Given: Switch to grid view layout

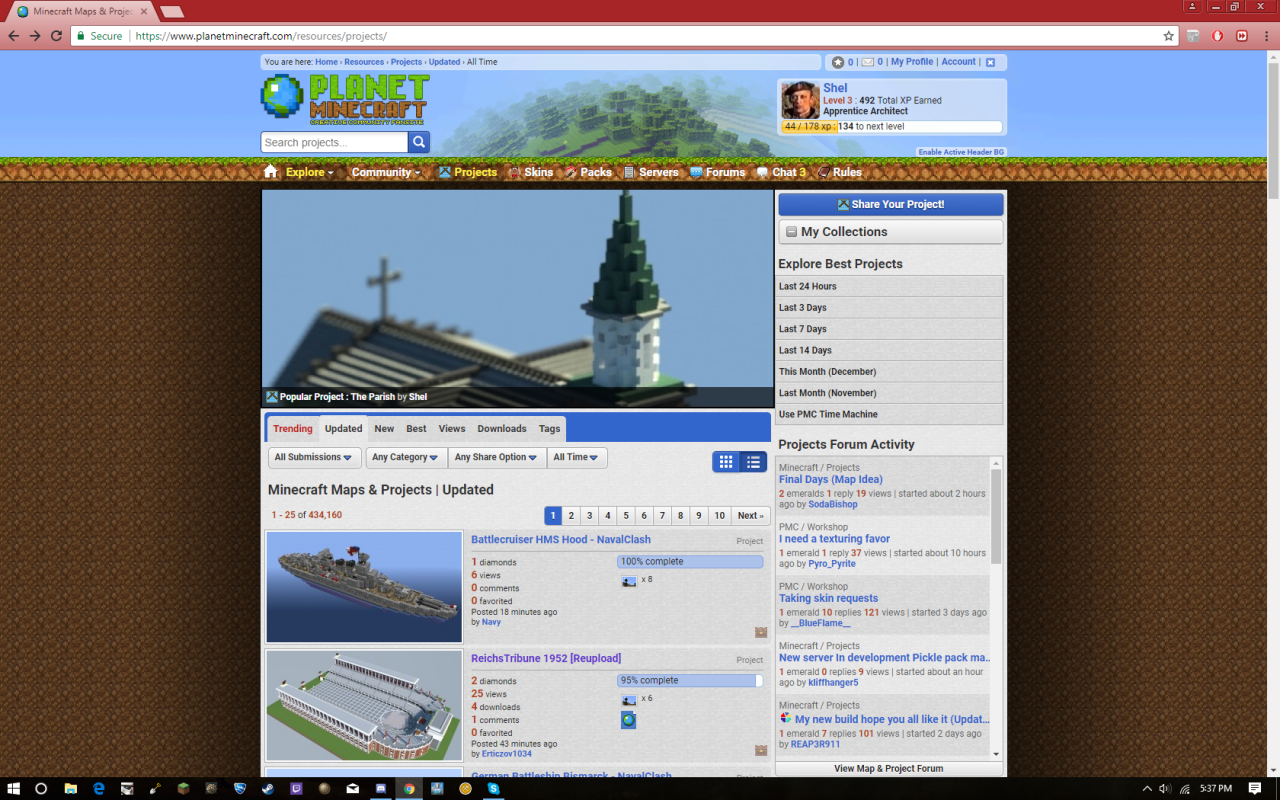Looking at the screenshot, I should [x=726, y=462].
